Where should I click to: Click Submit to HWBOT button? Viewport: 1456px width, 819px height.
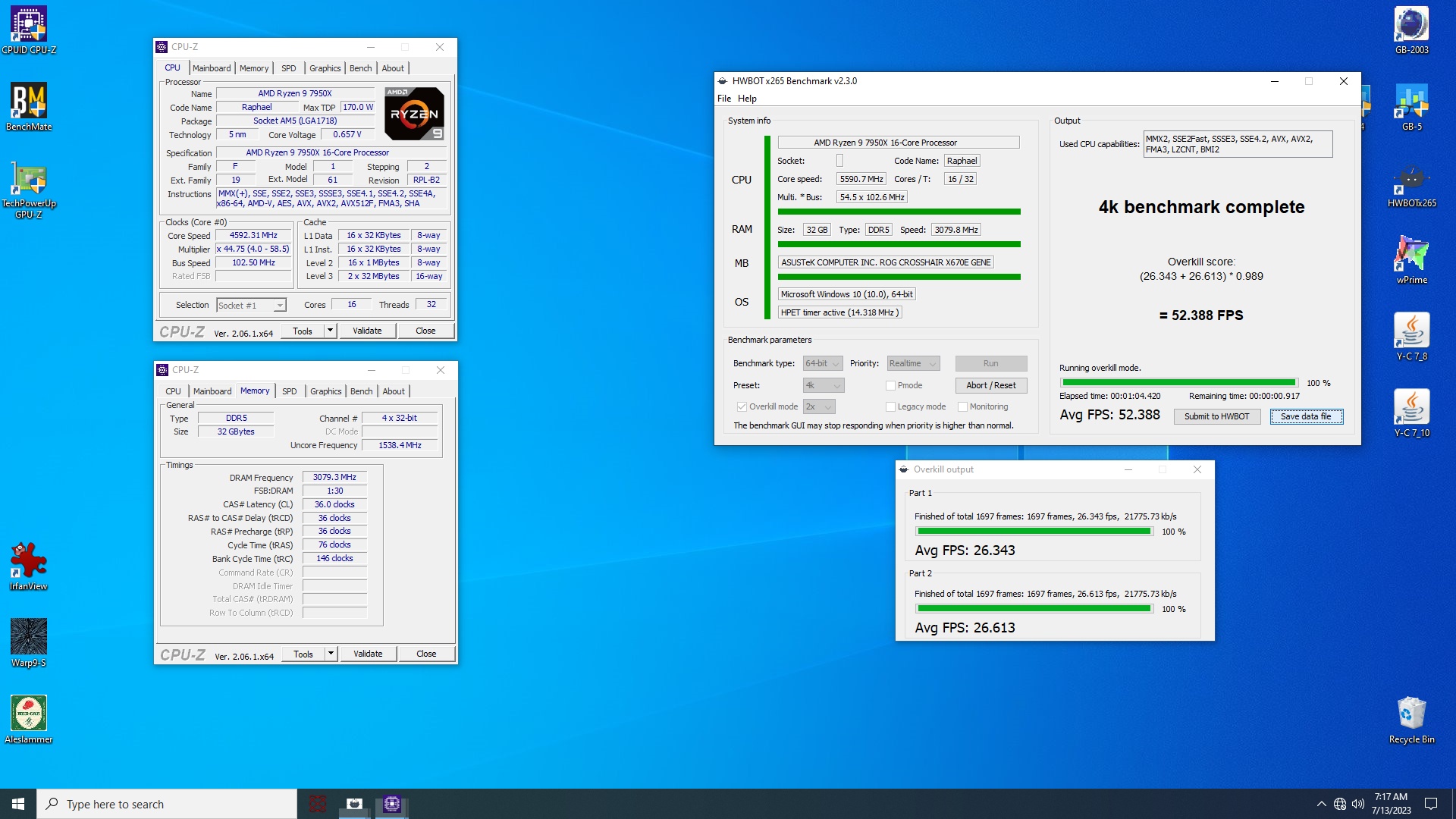(1216, 416)
